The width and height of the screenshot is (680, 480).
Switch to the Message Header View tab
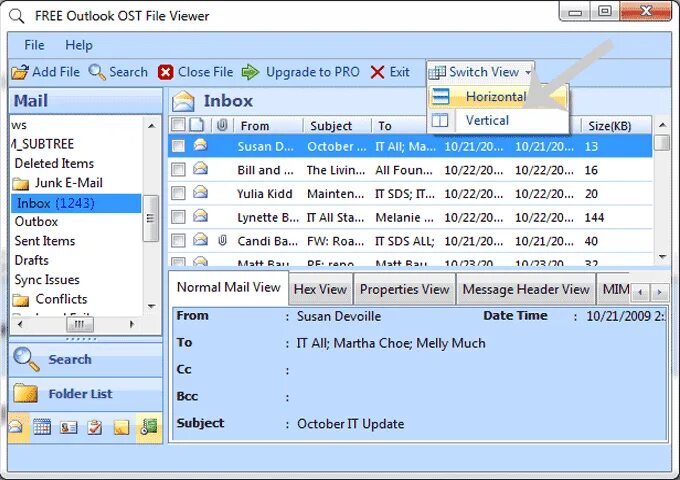526,289
